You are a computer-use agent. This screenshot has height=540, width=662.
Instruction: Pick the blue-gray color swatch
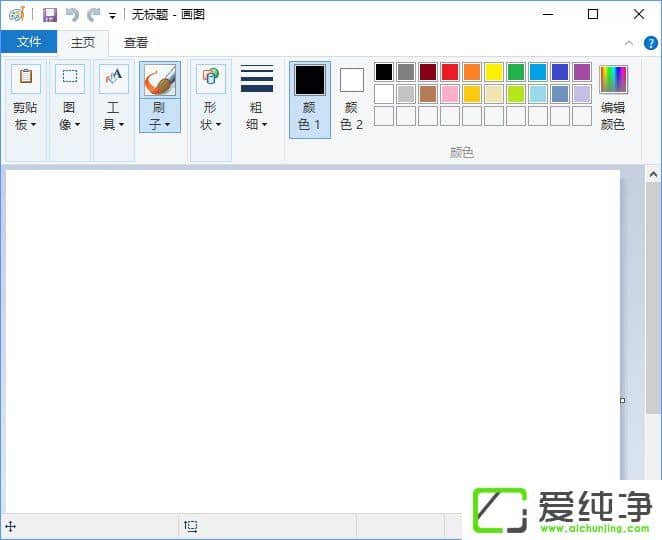(x=559, y=94)
